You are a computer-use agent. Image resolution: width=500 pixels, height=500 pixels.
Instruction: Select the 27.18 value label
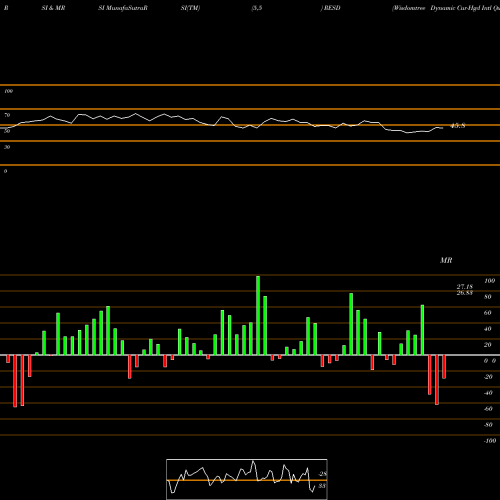point(465,287)
